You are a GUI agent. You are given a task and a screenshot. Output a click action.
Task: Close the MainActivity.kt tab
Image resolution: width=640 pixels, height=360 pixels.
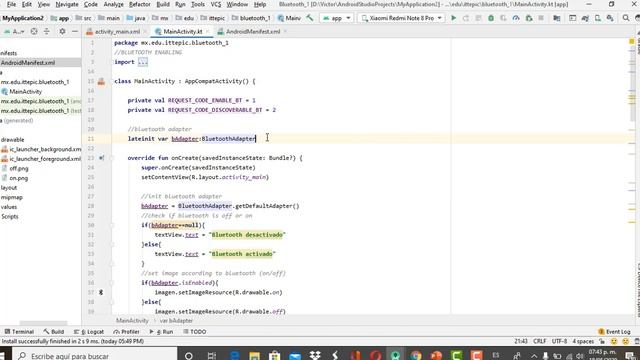[207, 31]
